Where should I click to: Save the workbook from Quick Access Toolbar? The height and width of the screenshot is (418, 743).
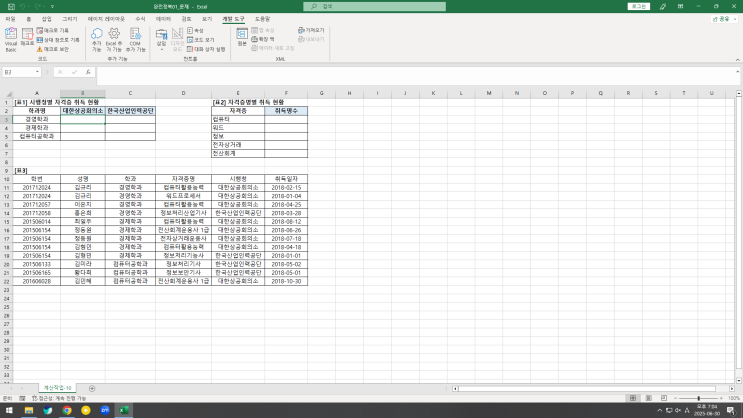point(11,7)
